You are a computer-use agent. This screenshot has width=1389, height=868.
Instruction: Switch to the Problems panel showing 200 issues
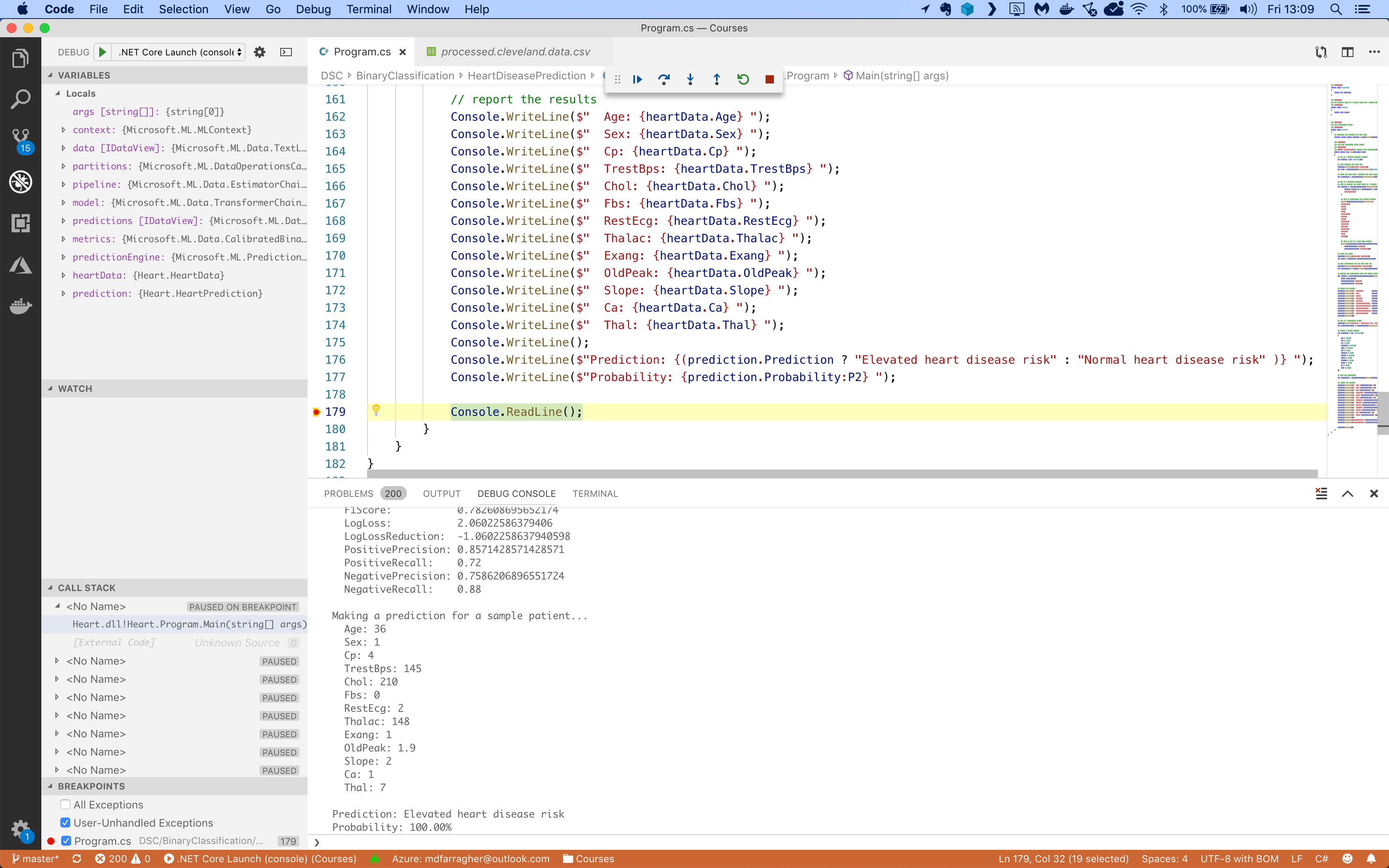click(348, 493)
